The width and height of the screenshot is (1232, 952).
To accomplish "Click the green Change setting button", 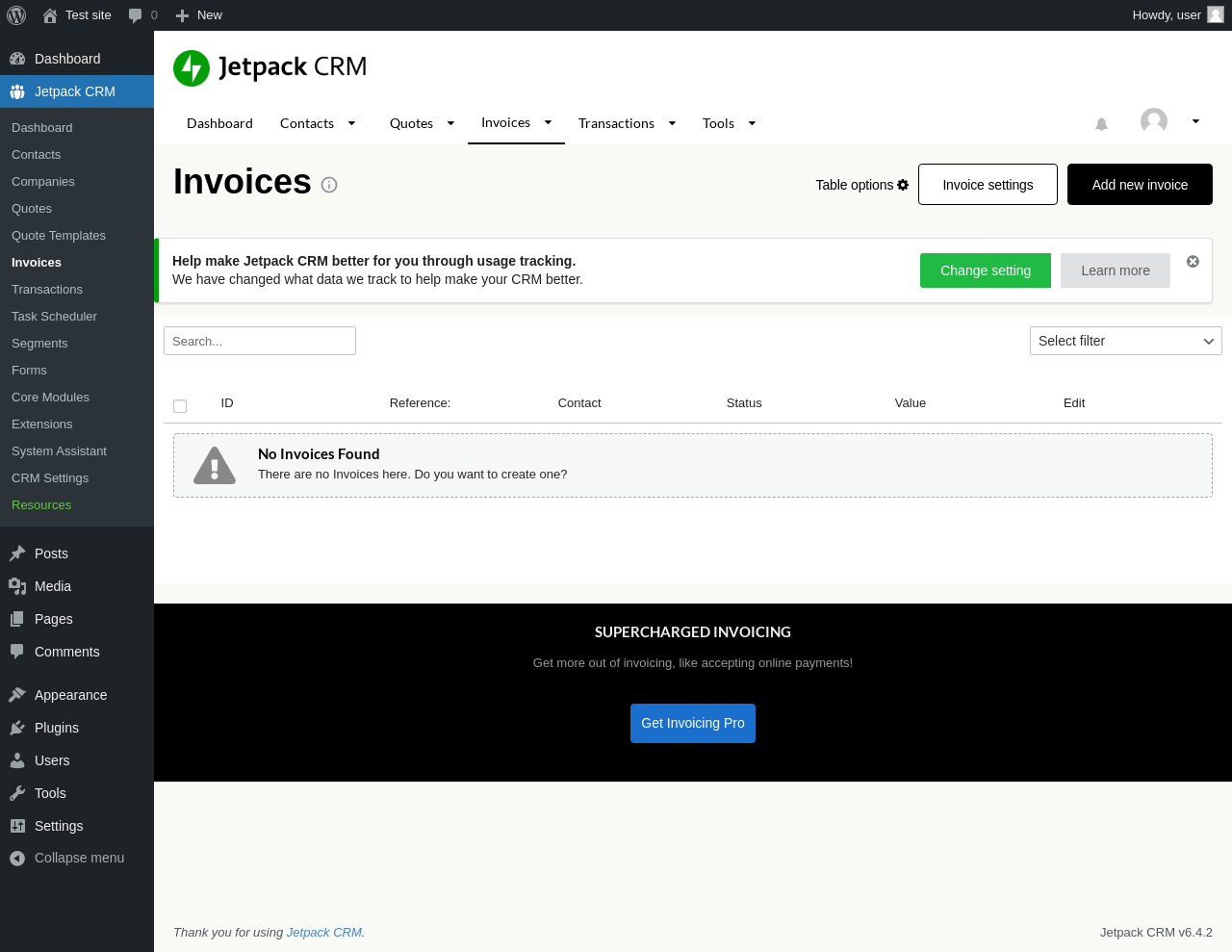I will (x=986, y=270).
